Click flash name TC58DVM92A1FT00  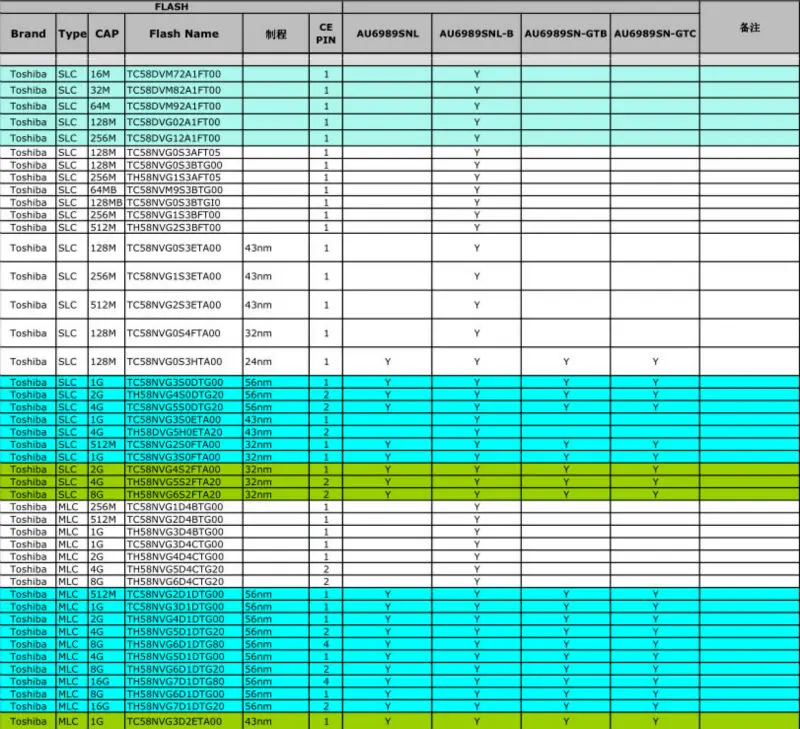pos(174,106)
